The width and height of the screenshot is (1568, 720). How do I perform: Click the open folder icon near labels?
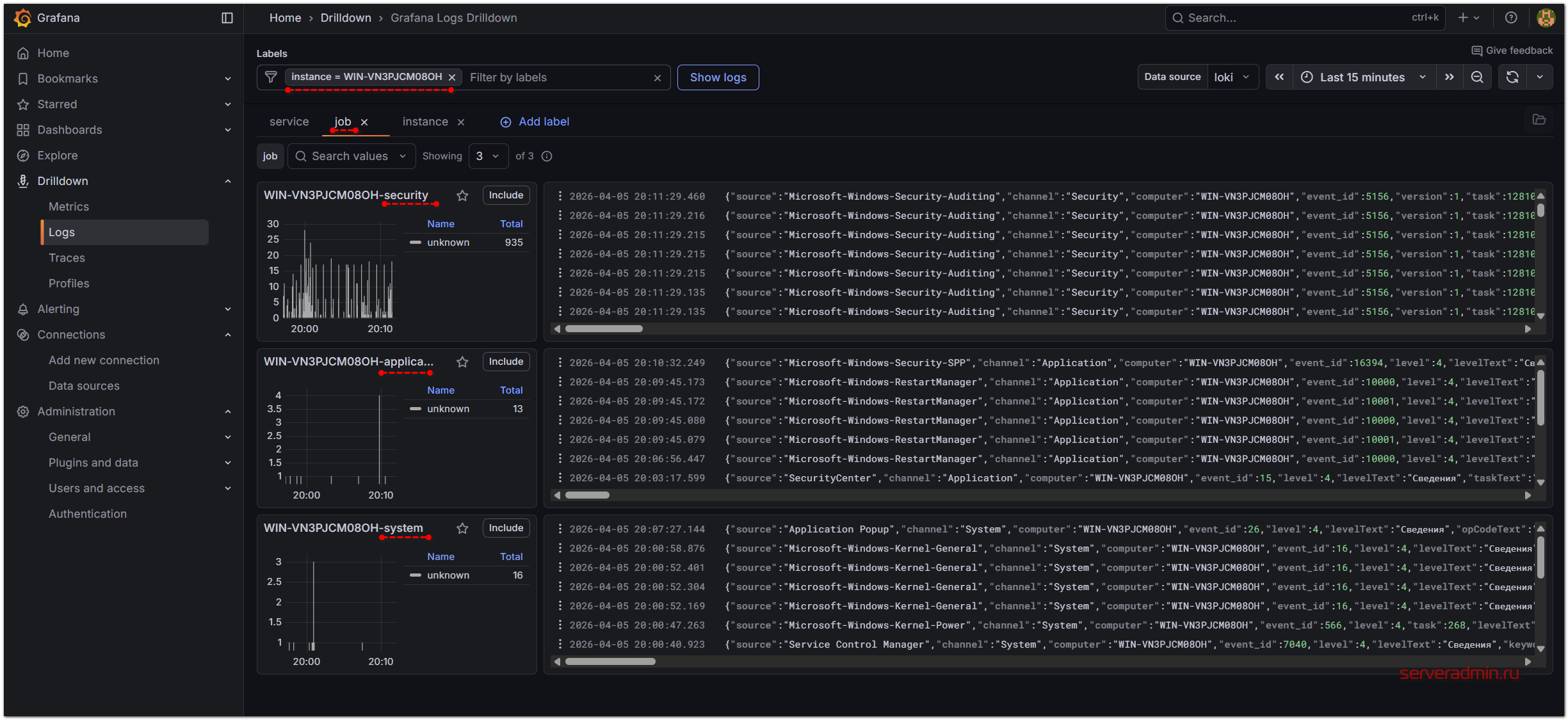click(x=1539, y=120)
